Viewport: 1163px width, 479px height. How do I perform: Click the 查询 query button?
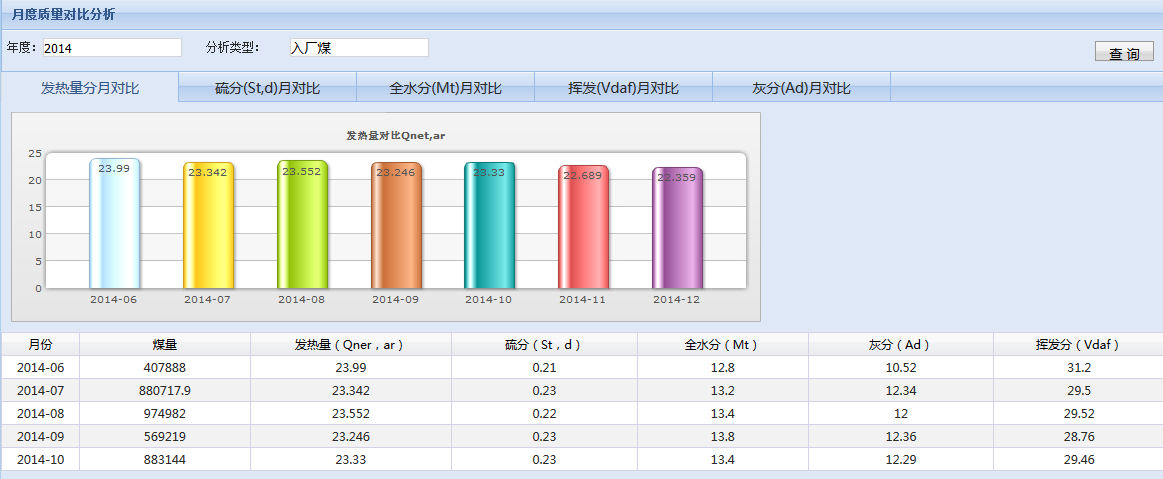pyautogui.click(x=1124, y=53)
